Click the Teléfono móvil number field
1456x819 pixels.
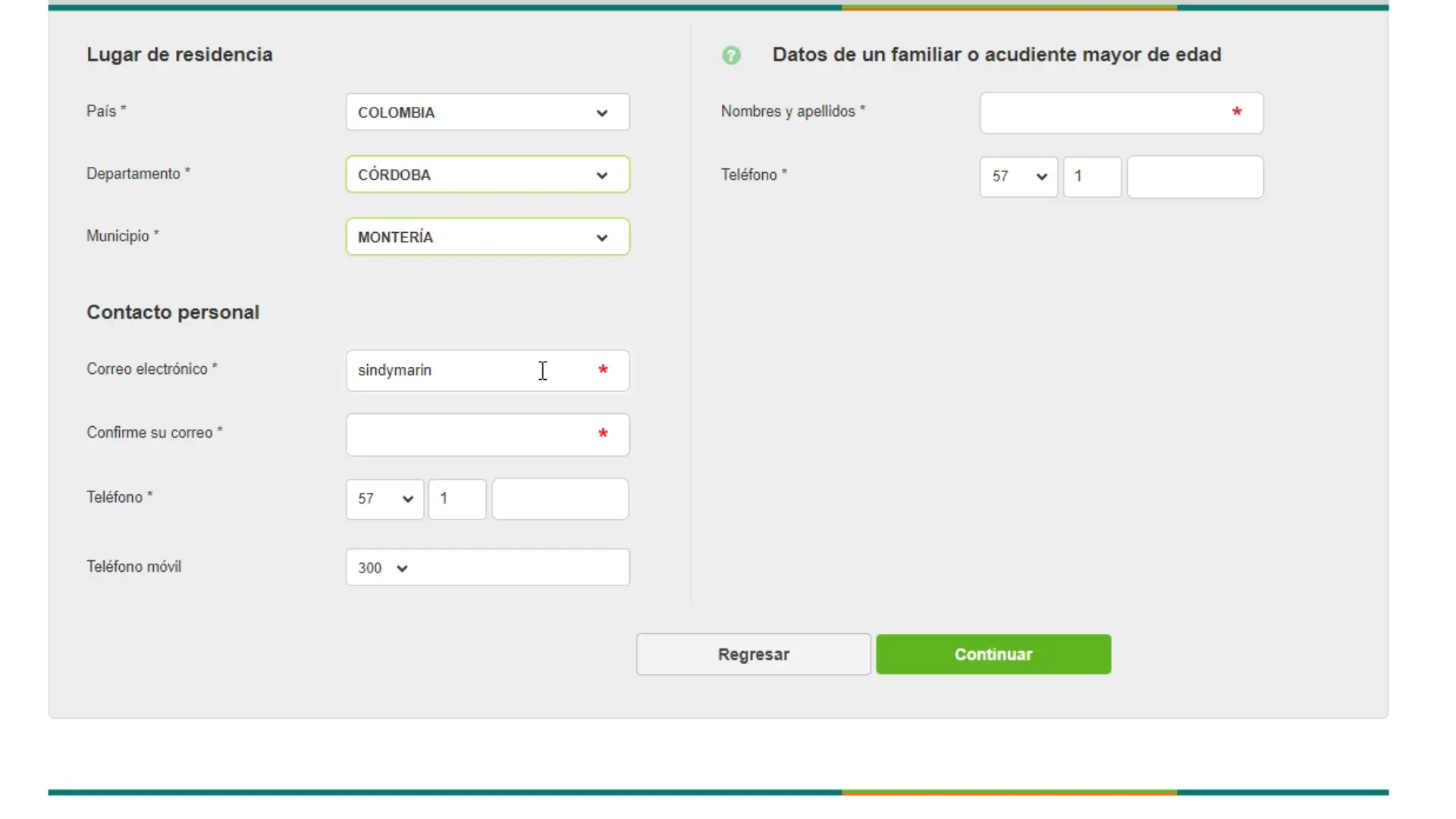(523, 567)
